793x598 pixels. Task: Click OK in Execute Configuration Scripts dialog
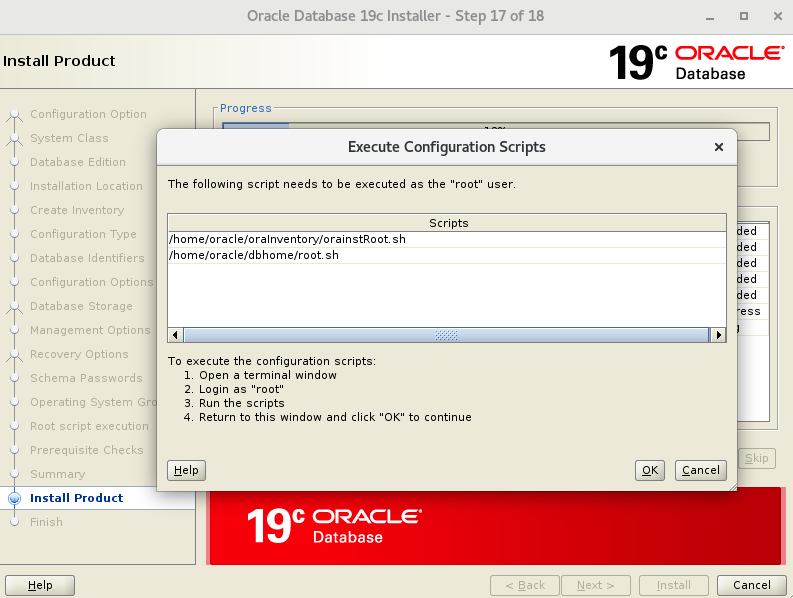(x=649, y=470)
